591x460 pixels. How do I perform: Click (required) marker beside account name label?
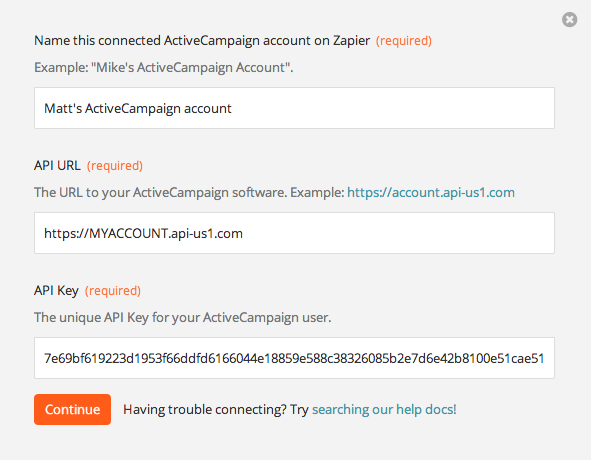(404, 41)
